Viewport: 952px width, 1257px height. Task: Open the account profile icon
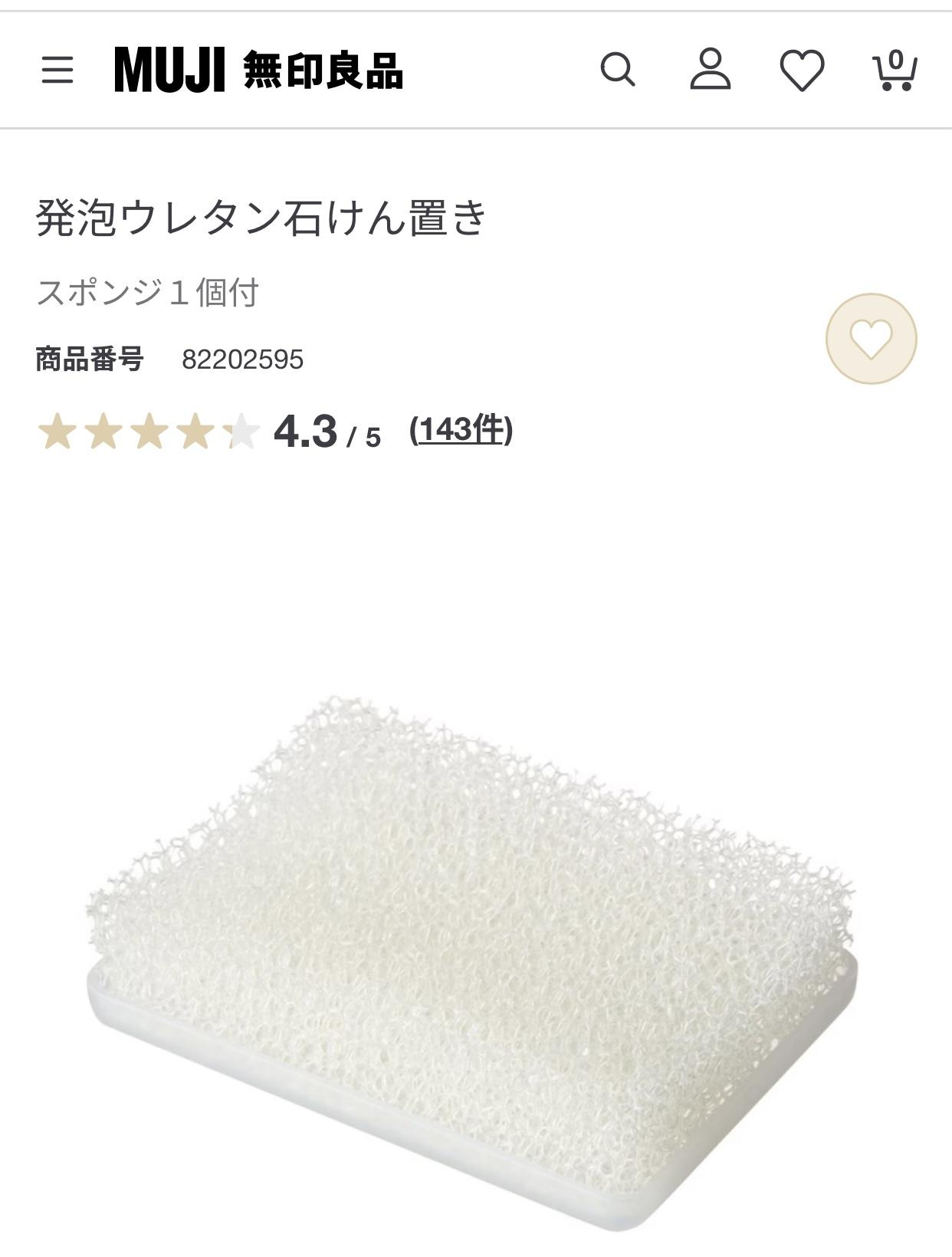click(711, 69)
